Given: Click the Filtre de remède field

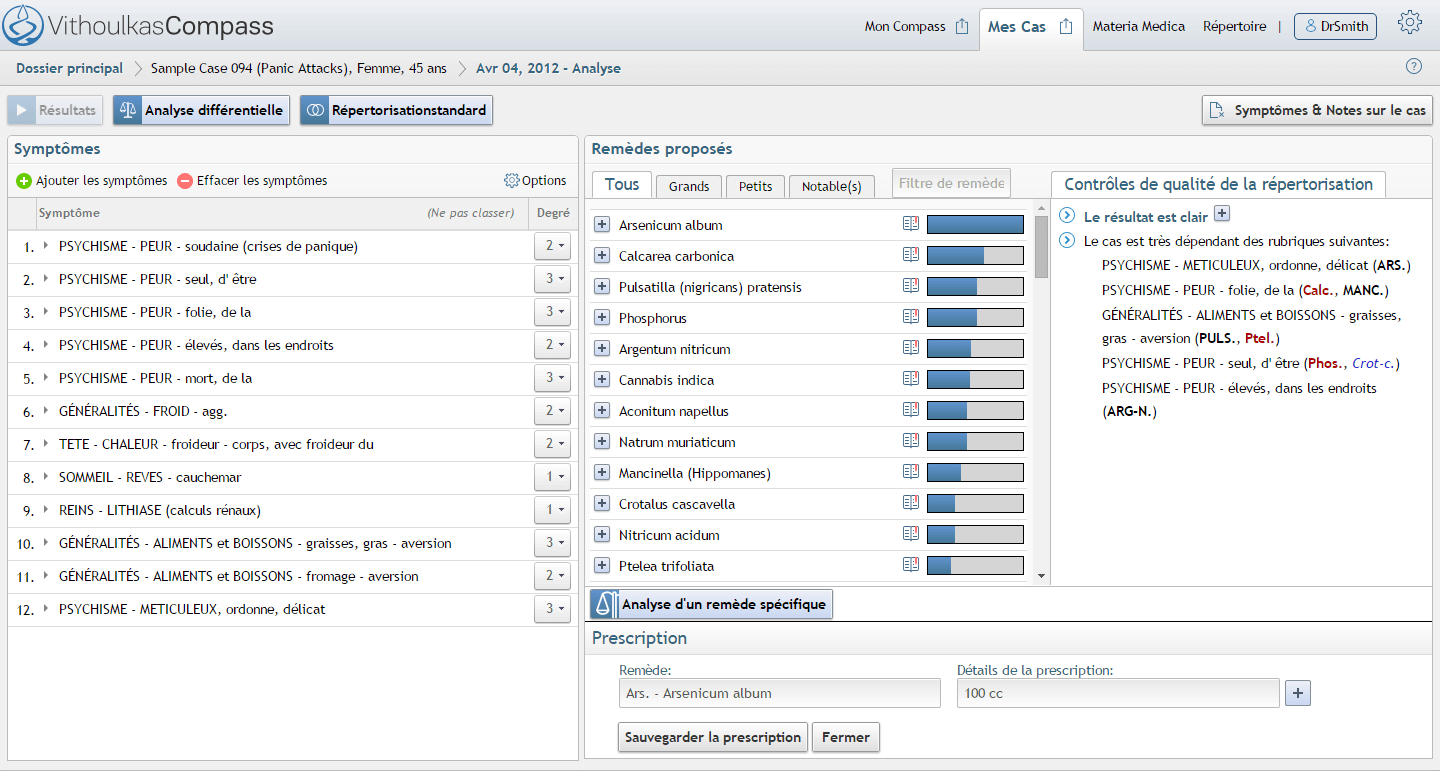Looking at the screenshot, I should click(951, 183).
